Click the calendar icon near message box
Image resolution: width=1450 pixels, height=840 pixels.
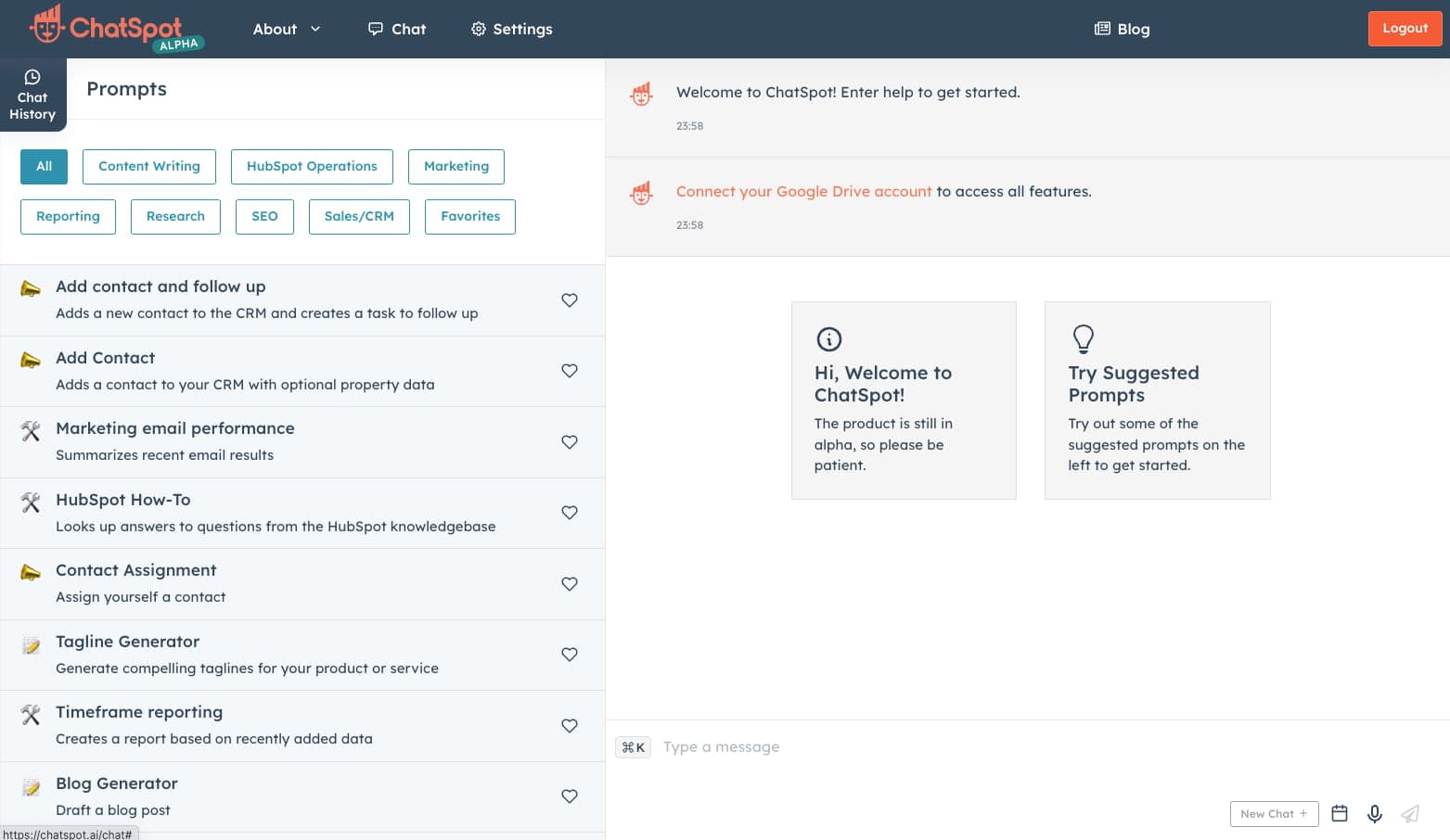click(1339, 813)
